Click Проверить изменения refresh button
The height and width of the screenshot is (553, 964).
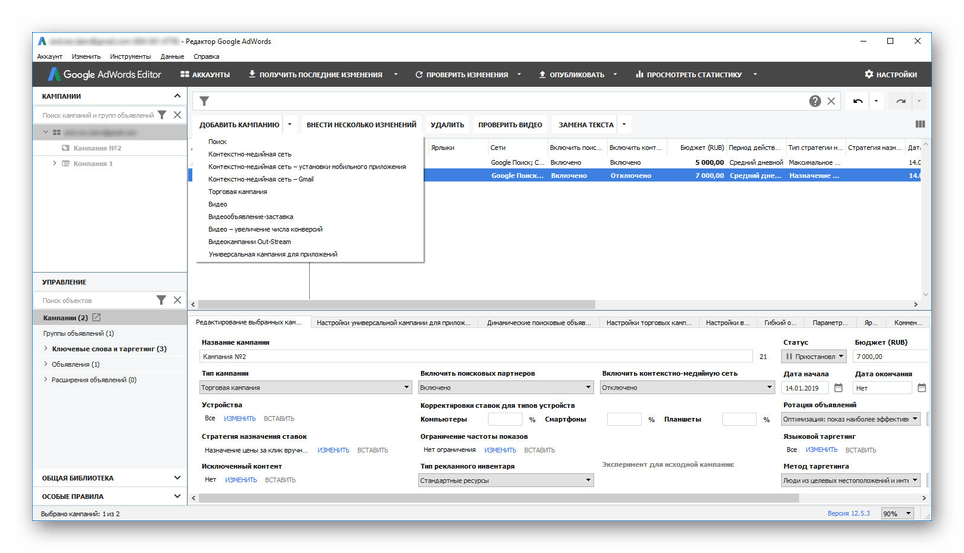click(462, 74)
